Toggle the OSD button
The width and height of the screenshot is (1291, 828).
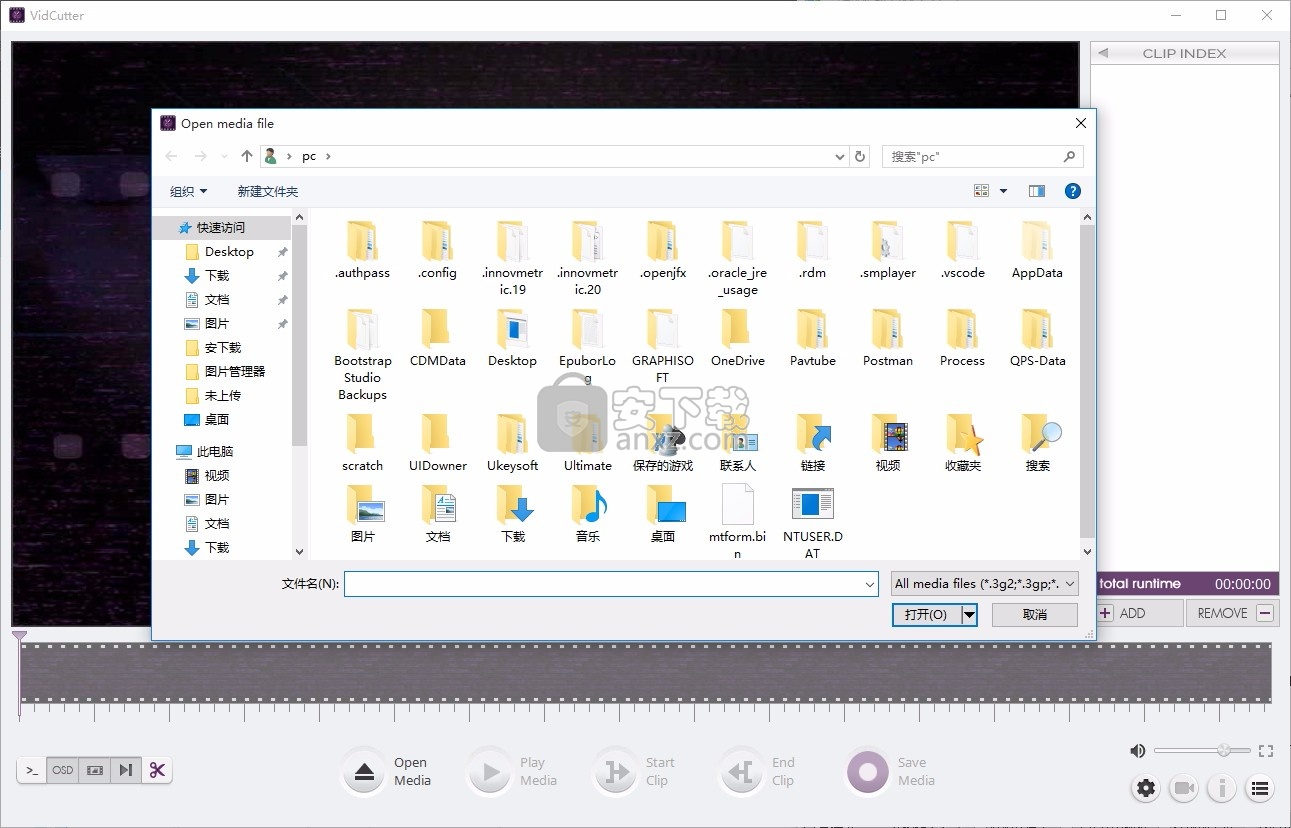pos(63,770)
